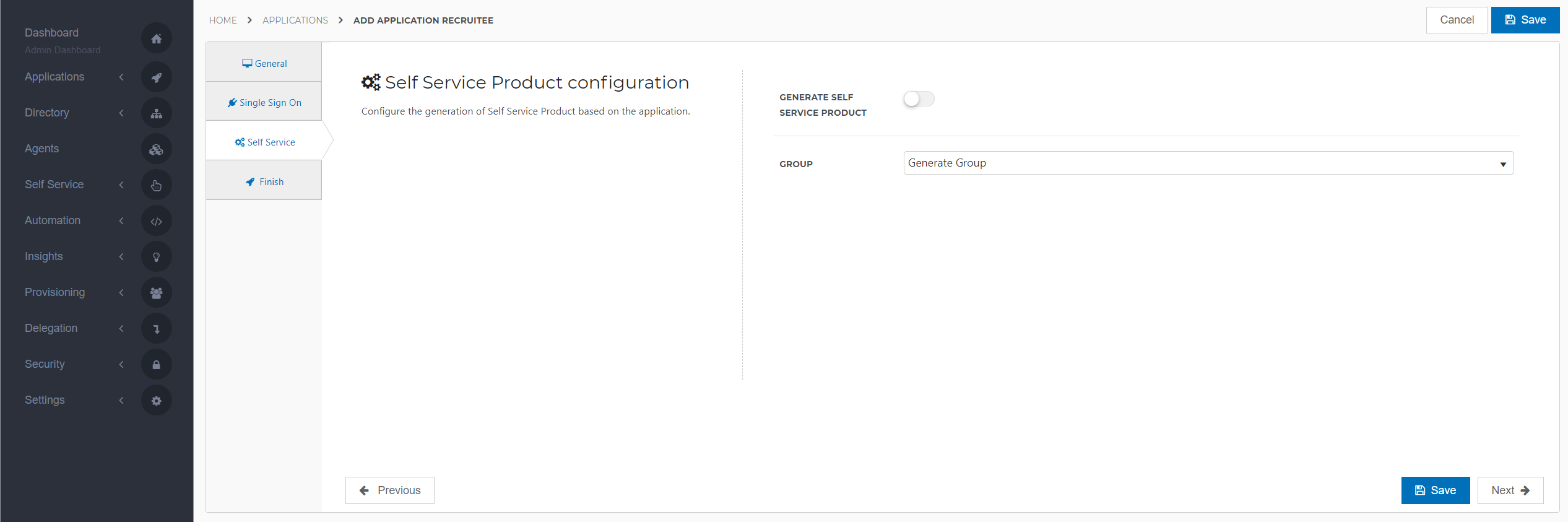
Task: Click the Applications rocket icon
Action: 156,77
